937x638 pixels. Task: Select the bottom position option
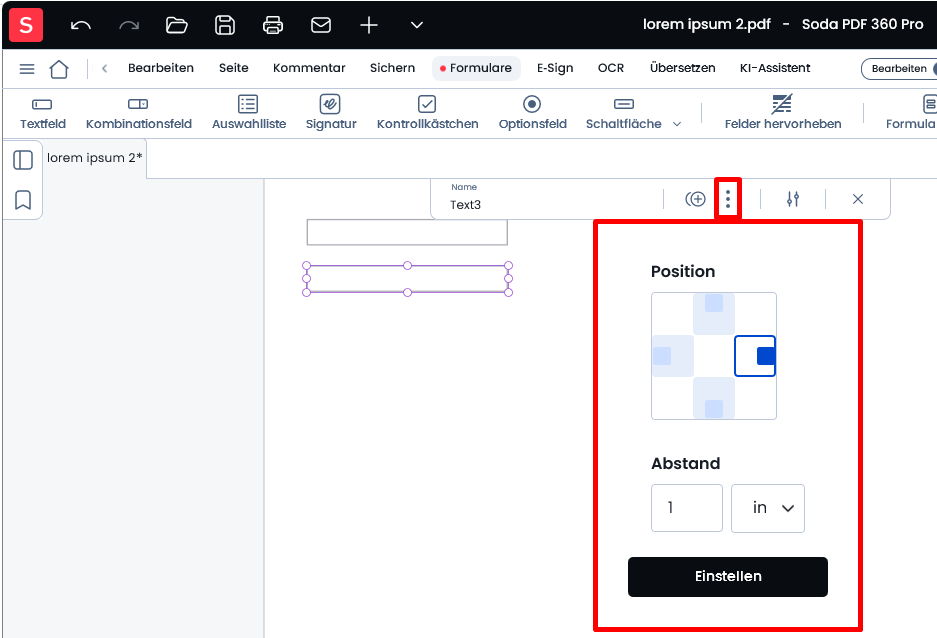714,398
